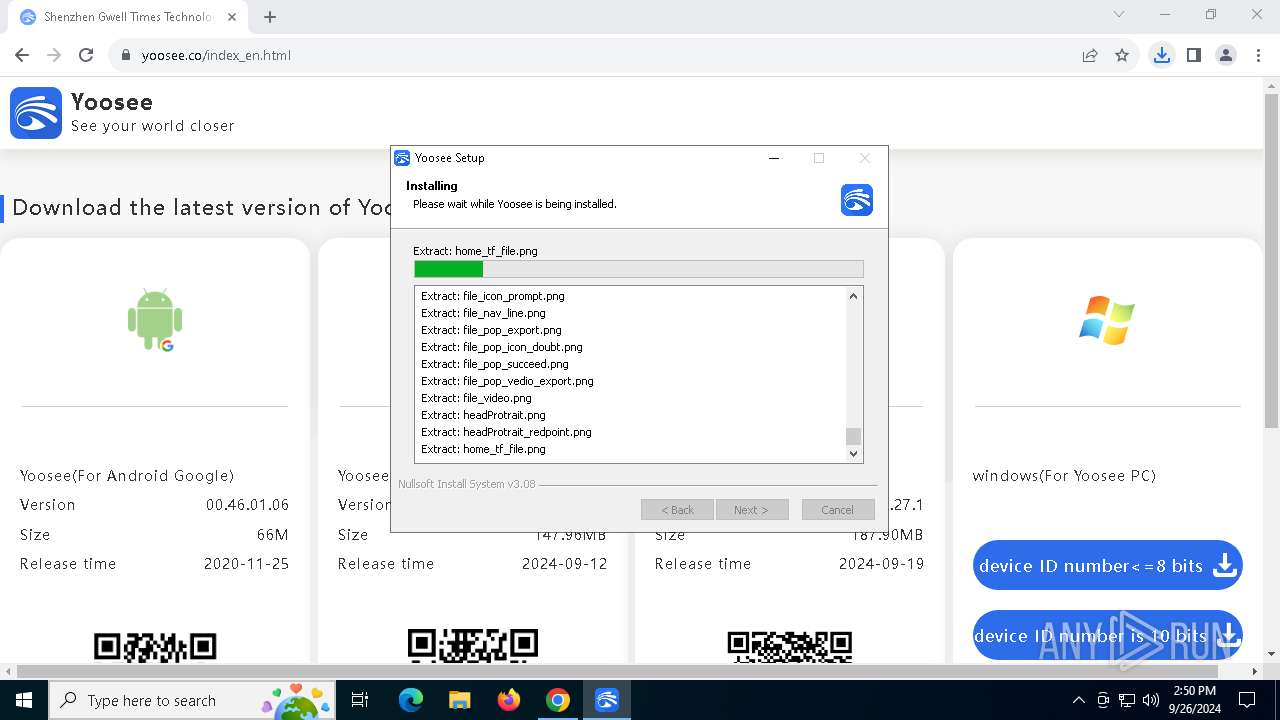Image resolution: width=1280 pixels, height=720 pixels.
Task: Close the Shenzhen Gwell tab
Action: click(232, 17)
